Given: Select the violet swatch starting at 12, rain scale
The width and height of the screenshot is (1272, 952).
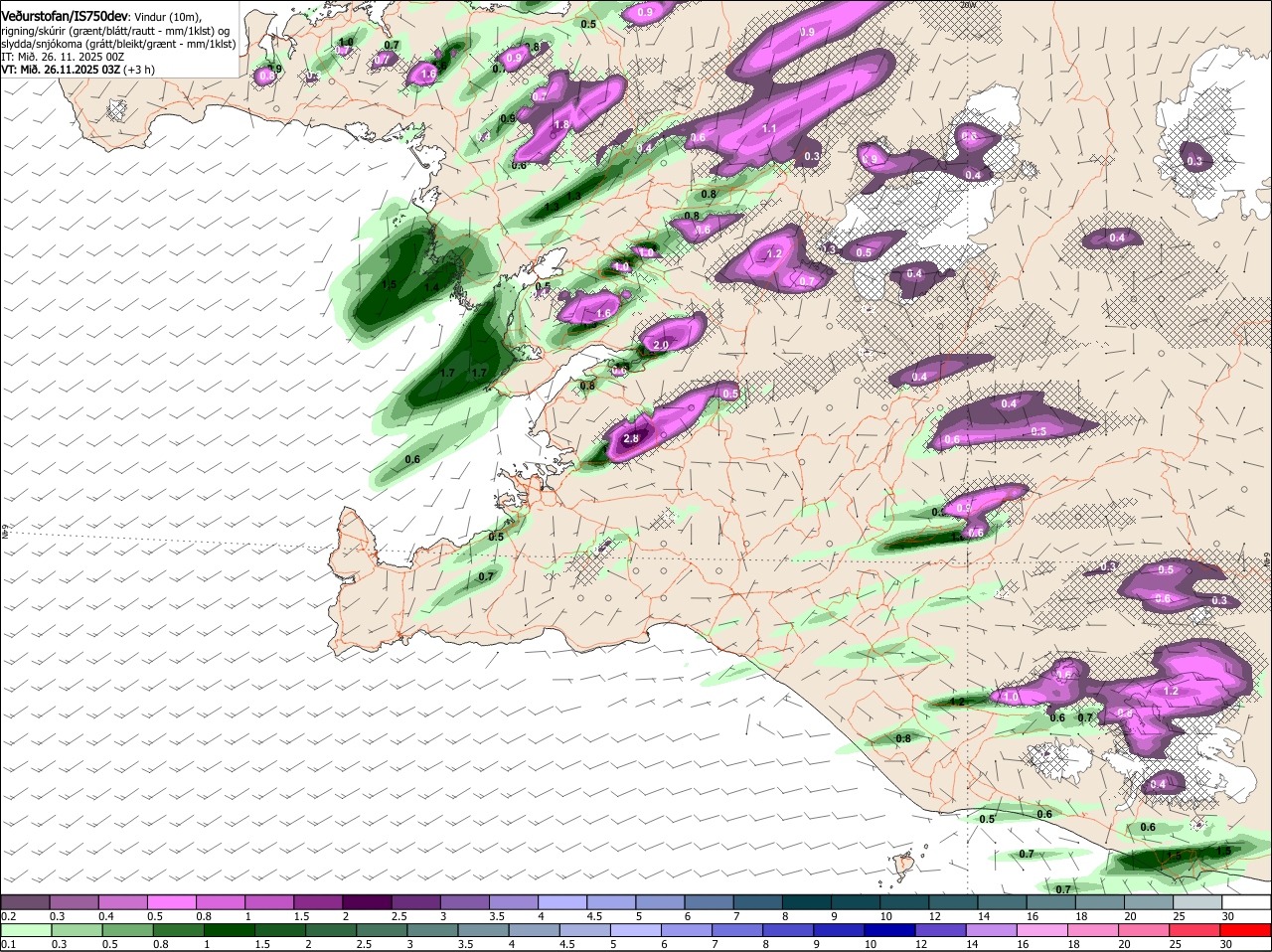Looking at the screenshot, I should coord(942,930).
